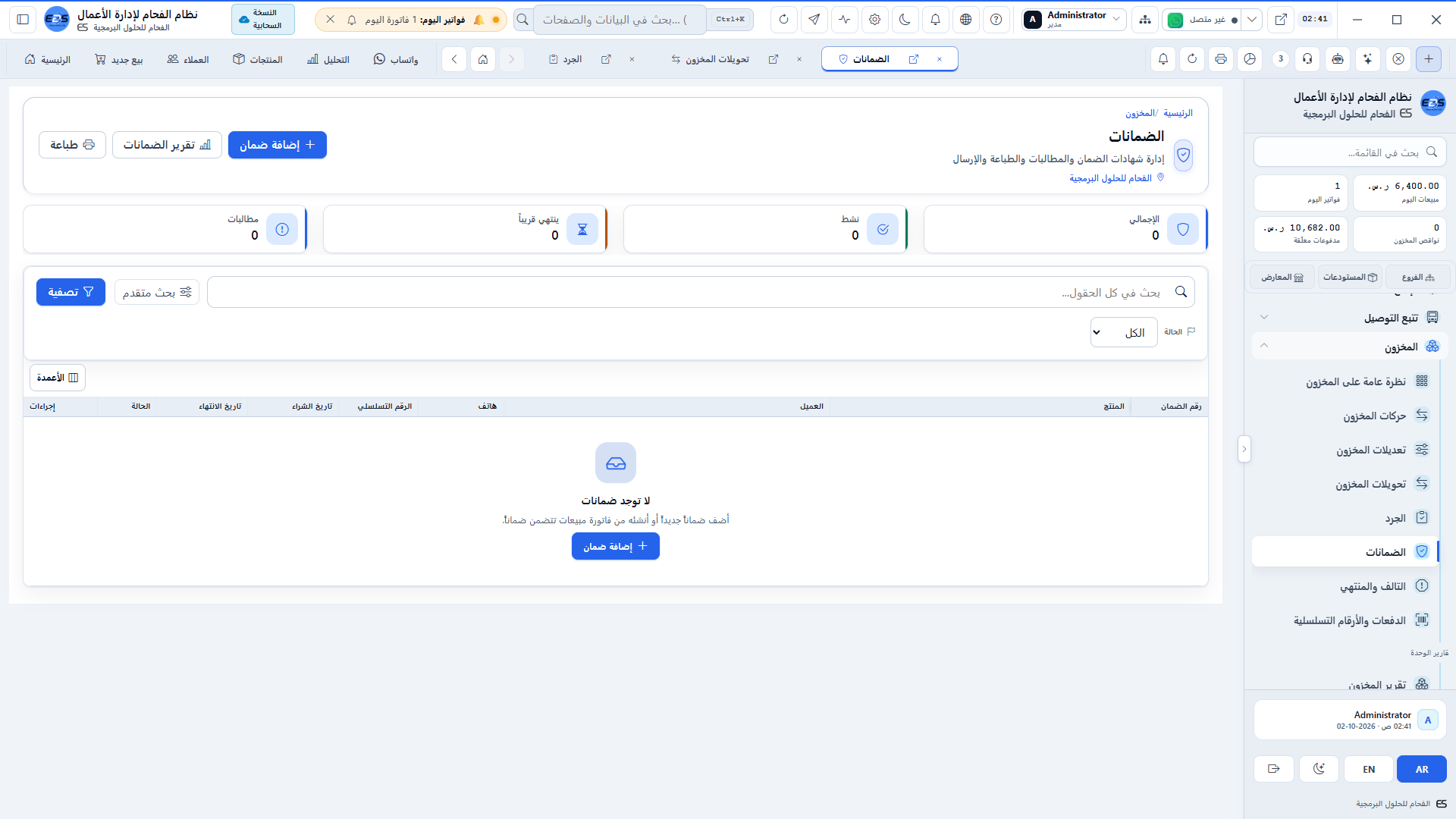Dismiss the today's invoices notification
The width and height of the screenshot is (1456, 819).
[x=331, y=20]
